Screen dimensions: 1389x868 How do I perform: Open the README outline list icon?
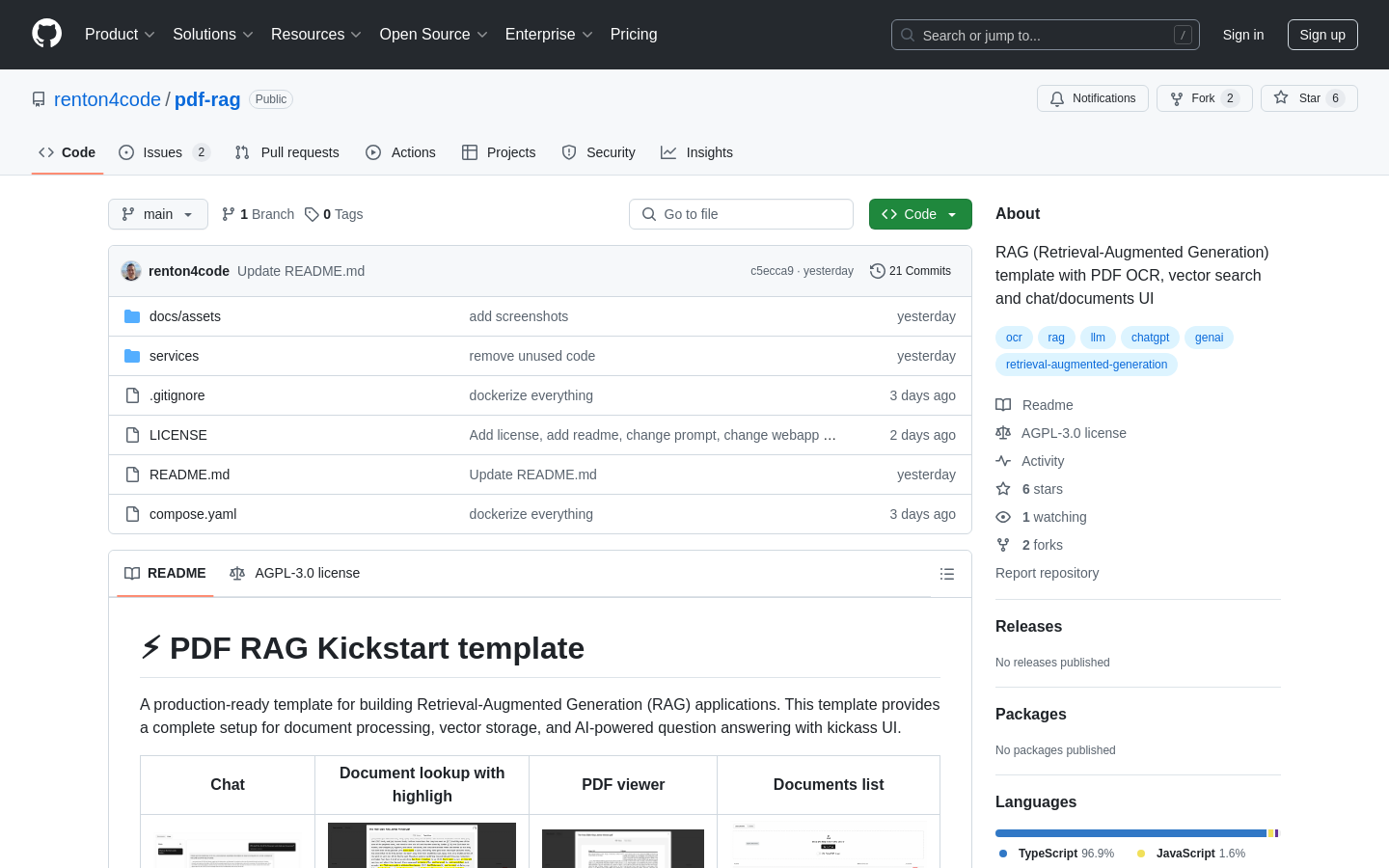click(947, 574)
